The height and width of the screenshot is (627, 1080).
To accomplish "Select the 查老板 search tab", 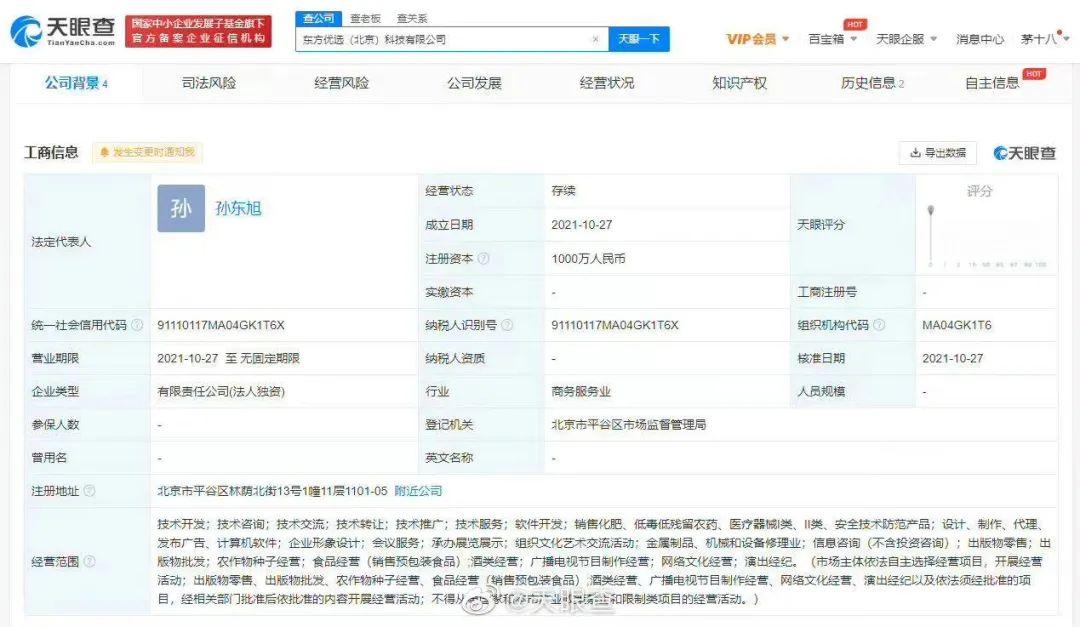I will [364, 18].
